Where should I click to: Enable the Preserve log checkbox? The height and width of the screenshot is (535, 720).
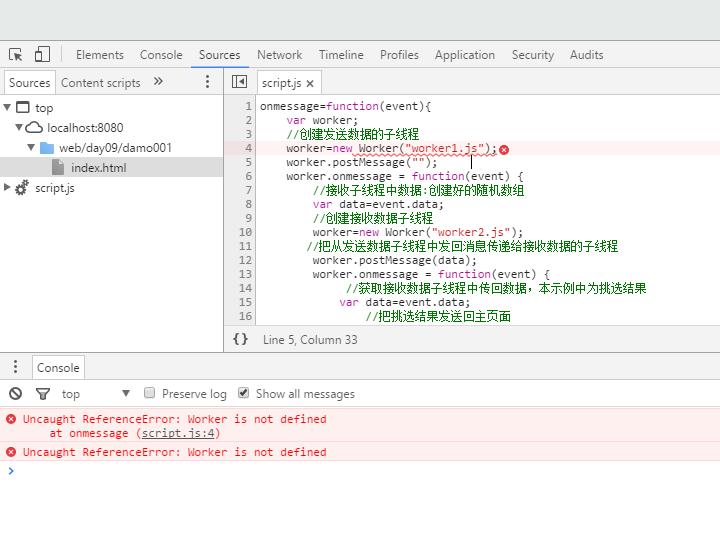pos(149,393)
